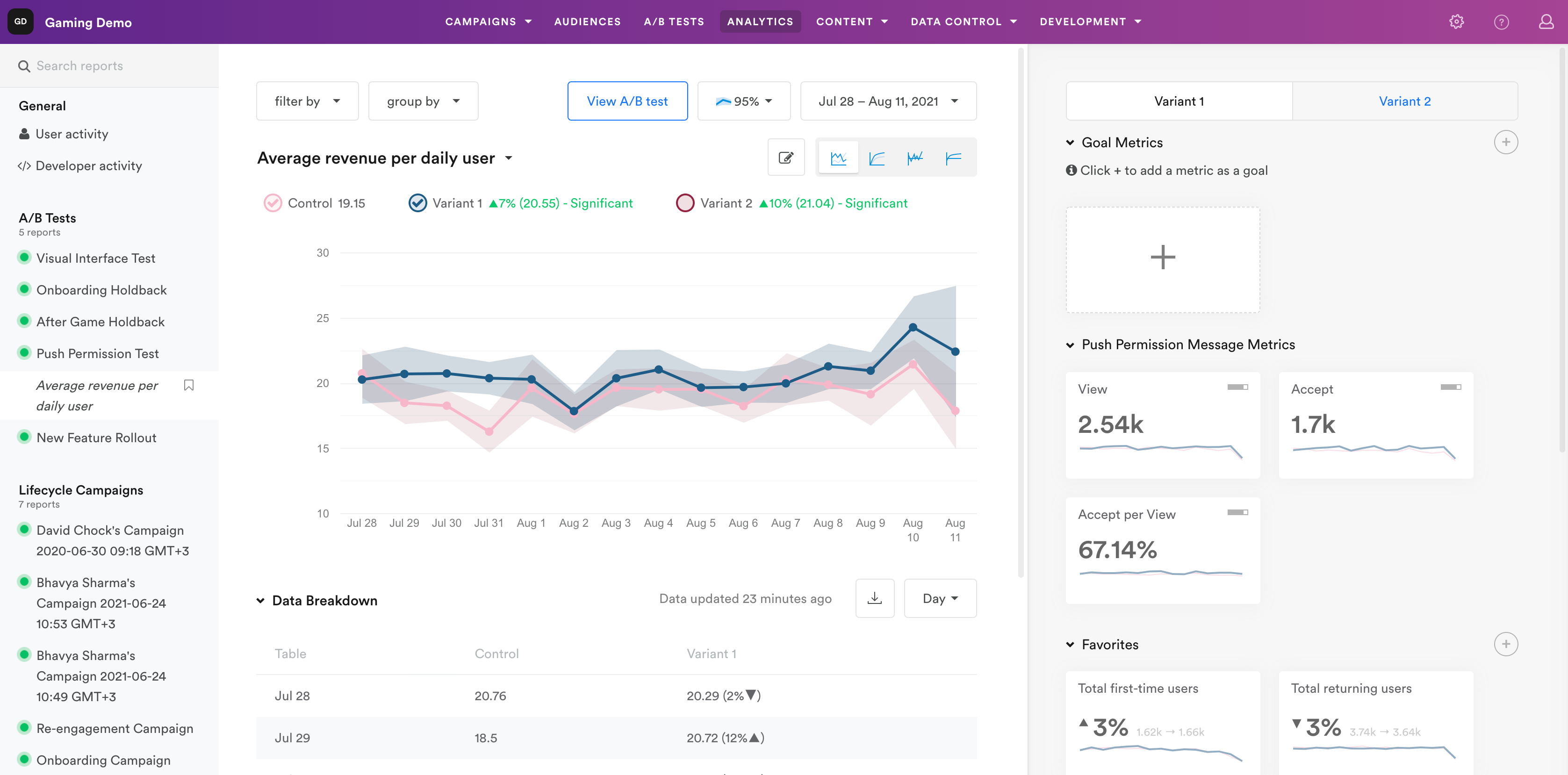Click the Gaming Demo app title
This screenshot has height=775, width=1568.
point(88,22)
